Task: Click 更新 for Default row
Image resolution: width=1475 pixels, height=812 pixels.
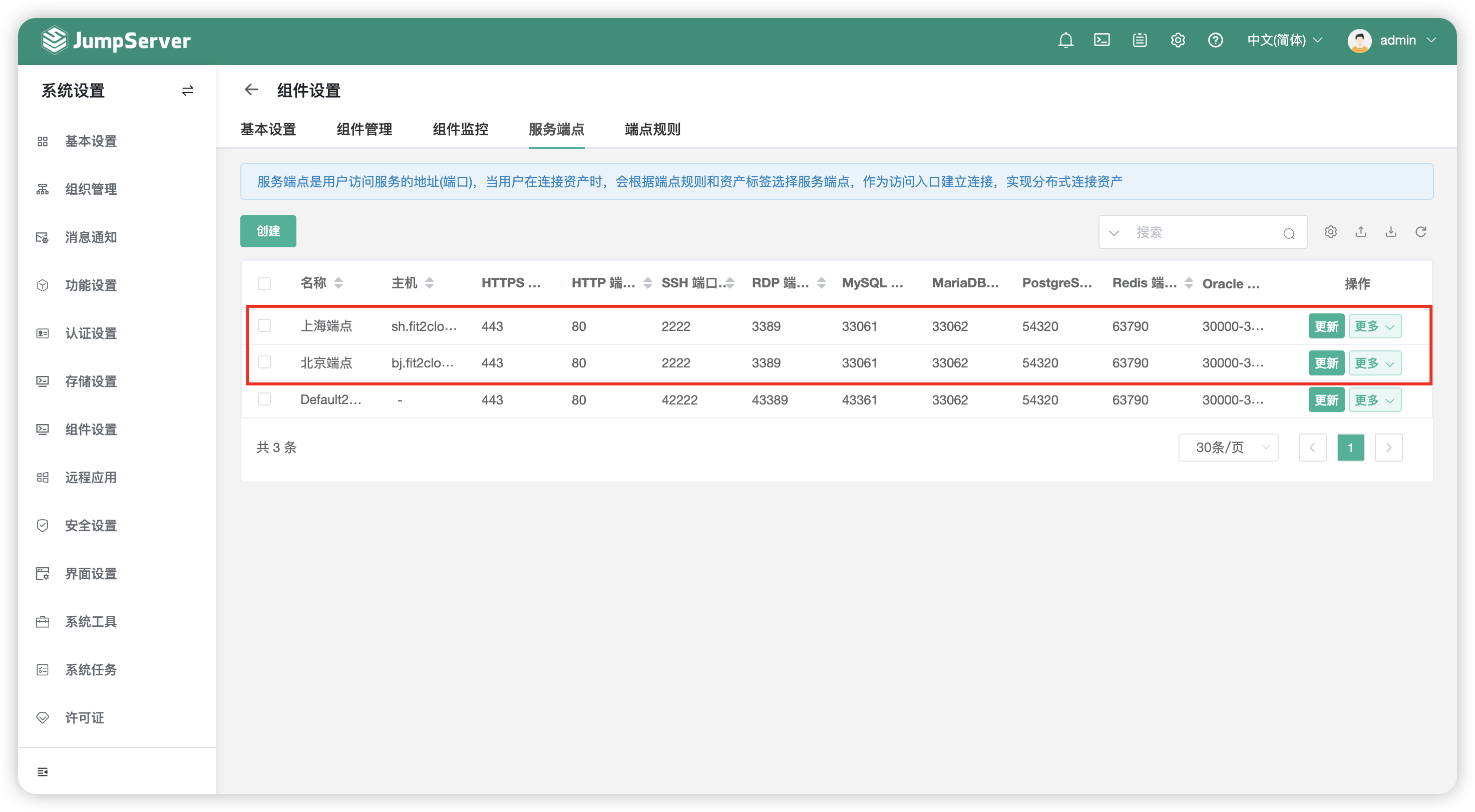Action: (1326, 399)
